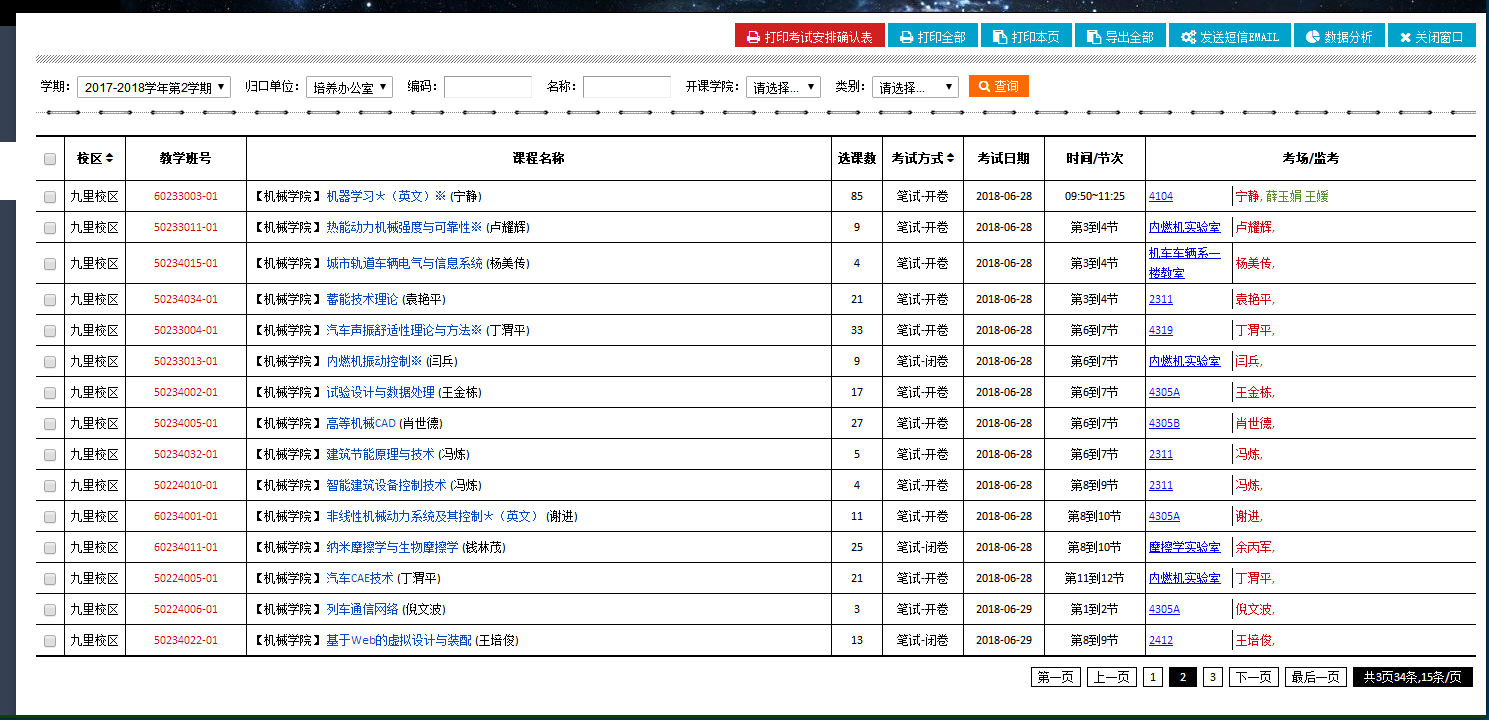Open the 数据分析 data analysis button
This screenshot has width=1489, height=720.
point(1339,36)
